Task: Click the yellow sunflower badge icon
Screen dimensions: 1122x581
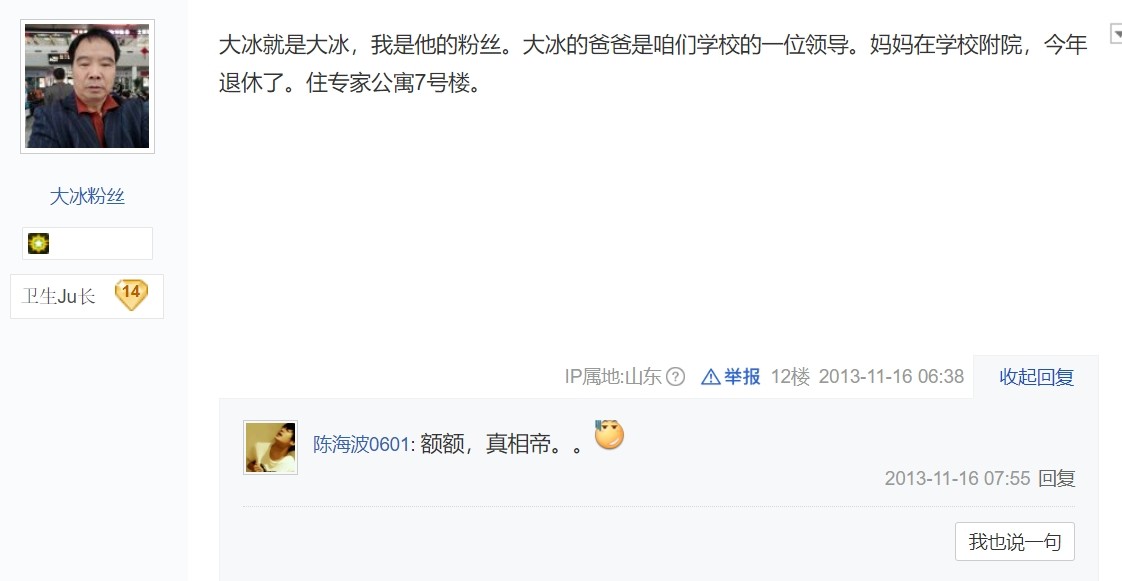Action: (x=39, y=243)
